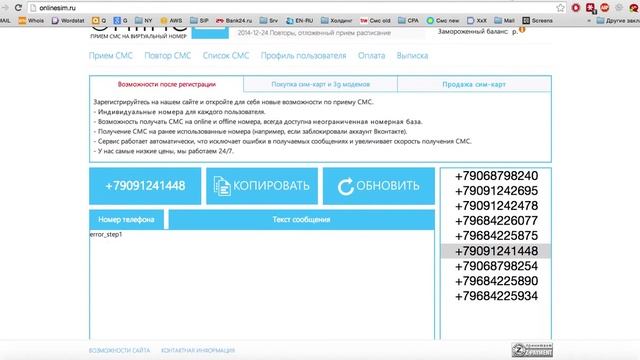Screen dimensions: 640x360
Task: Click the error_step1 message text
Action: coord(106,234)
